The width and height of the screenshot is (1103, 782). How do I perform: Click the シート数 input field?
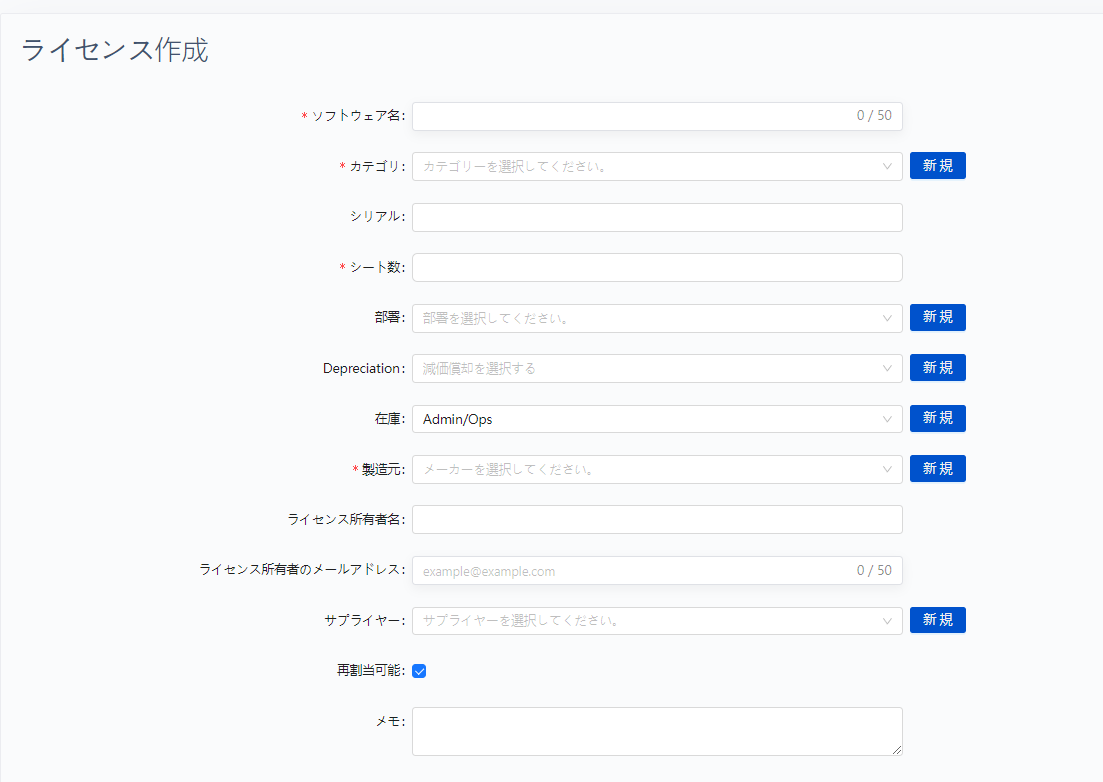[657, 267]
